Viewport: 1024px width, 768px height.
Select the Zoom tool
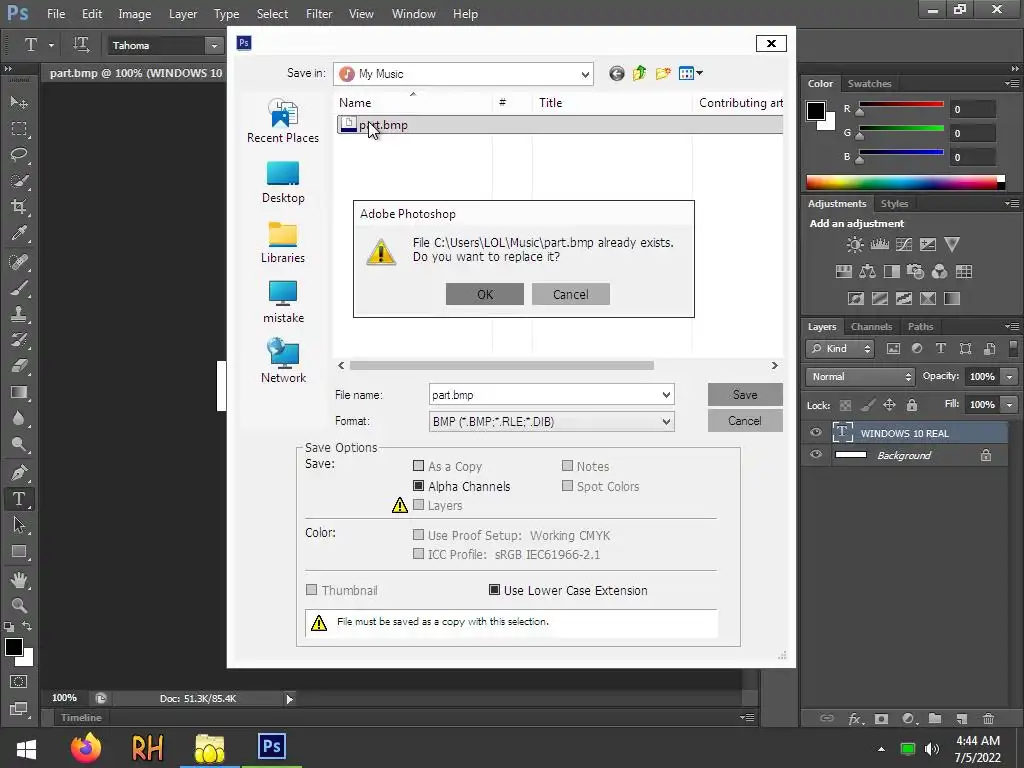pyautogui.click(x=19, y=605)
